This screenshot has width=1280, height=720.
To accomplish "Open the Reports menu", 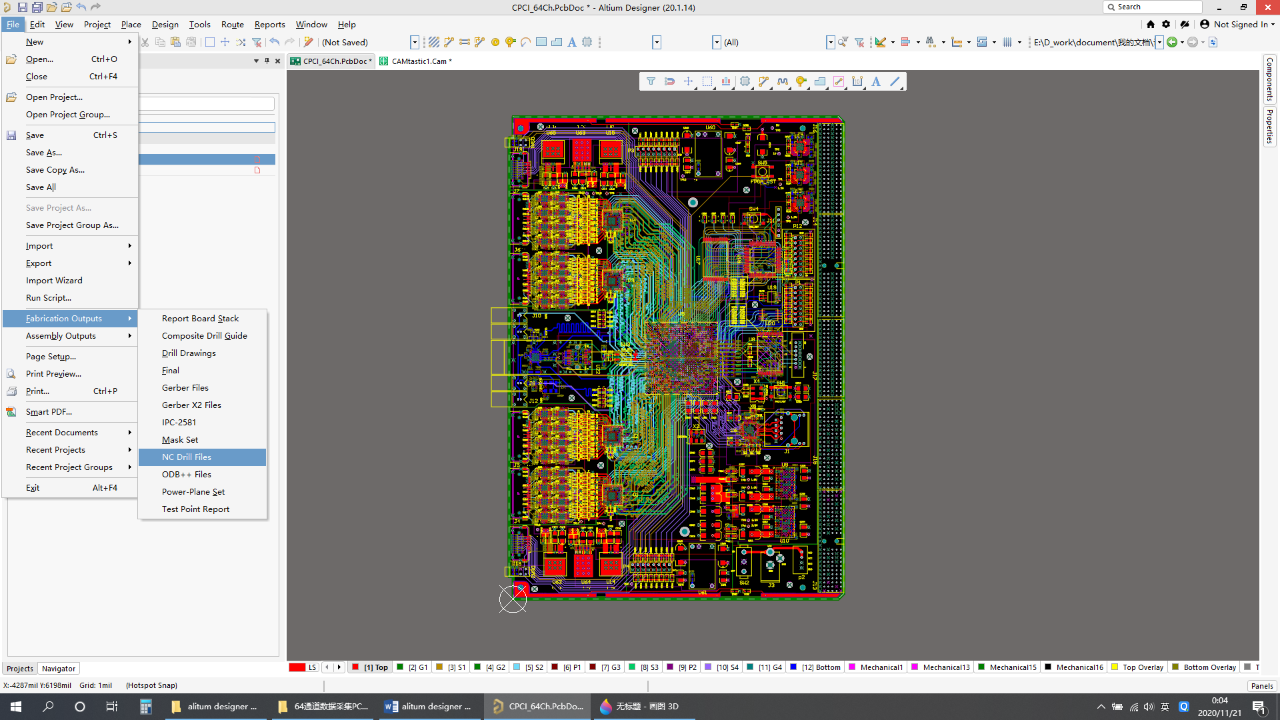I will pos(269,24).
